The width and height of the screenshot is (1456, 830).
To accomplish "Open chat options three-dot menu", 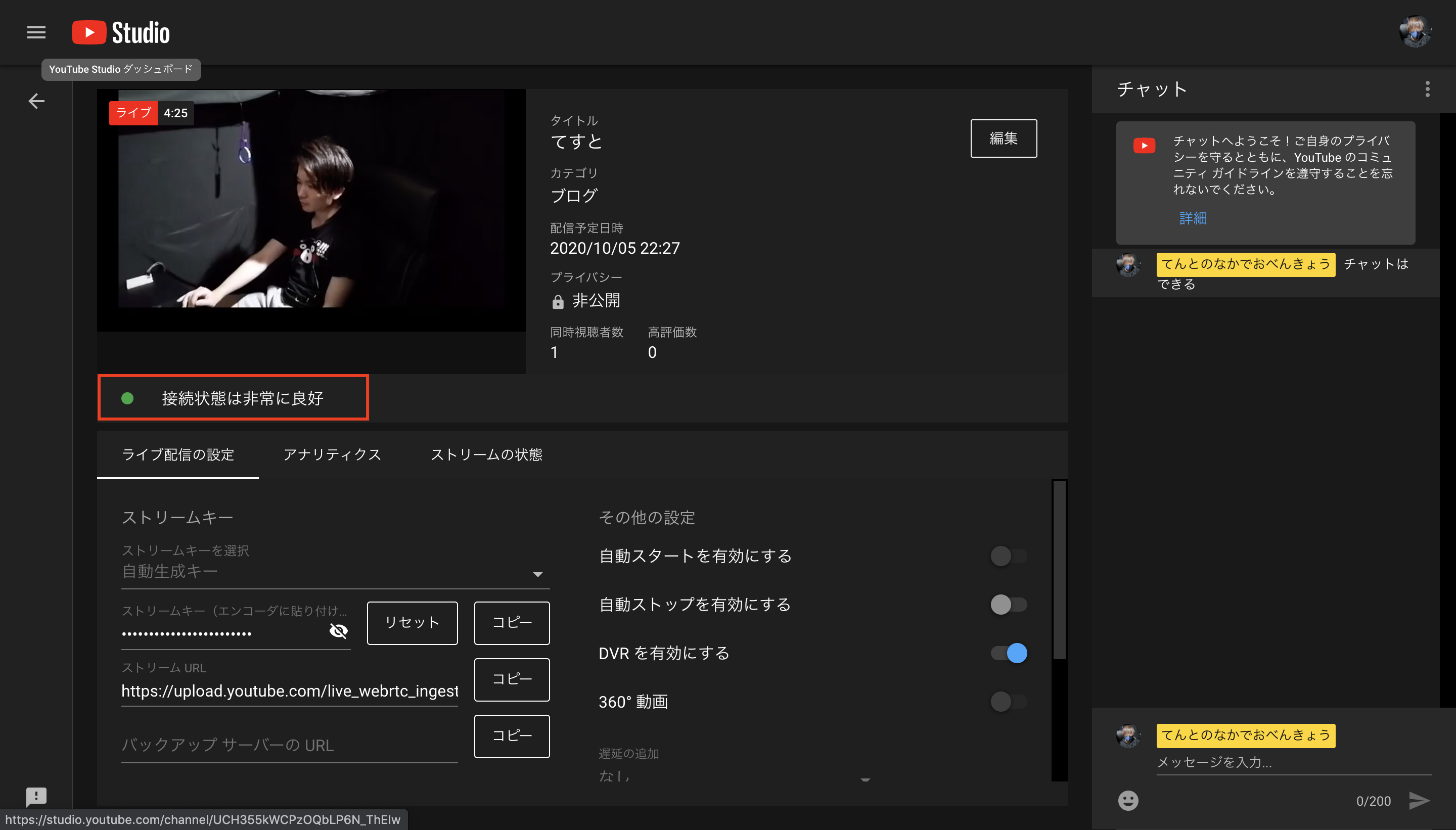I will point(1428,89).
